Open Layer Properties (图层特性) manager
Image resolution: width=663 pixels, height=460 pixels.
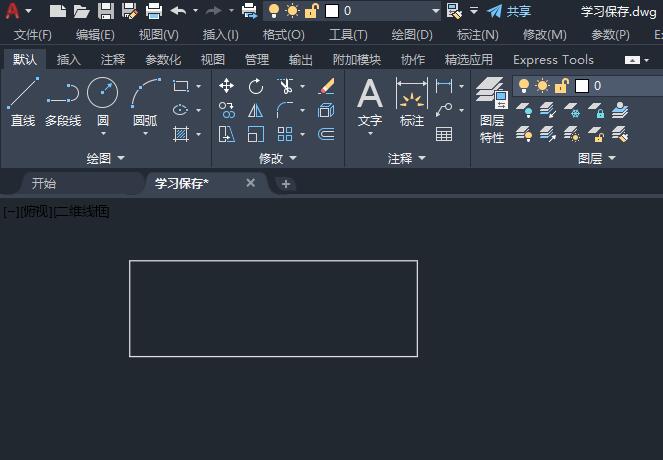click(492, 110)
